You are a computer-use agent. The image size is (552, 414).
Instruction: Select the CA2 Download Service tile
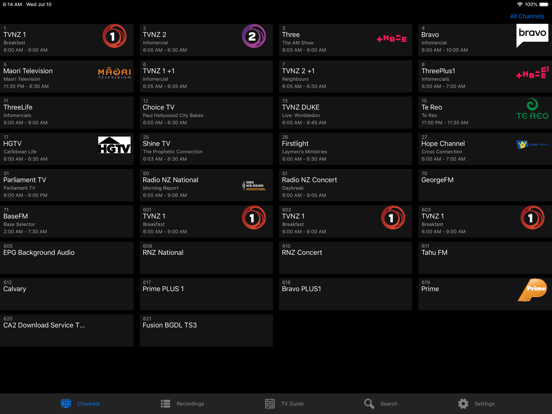tap(67, 330)
